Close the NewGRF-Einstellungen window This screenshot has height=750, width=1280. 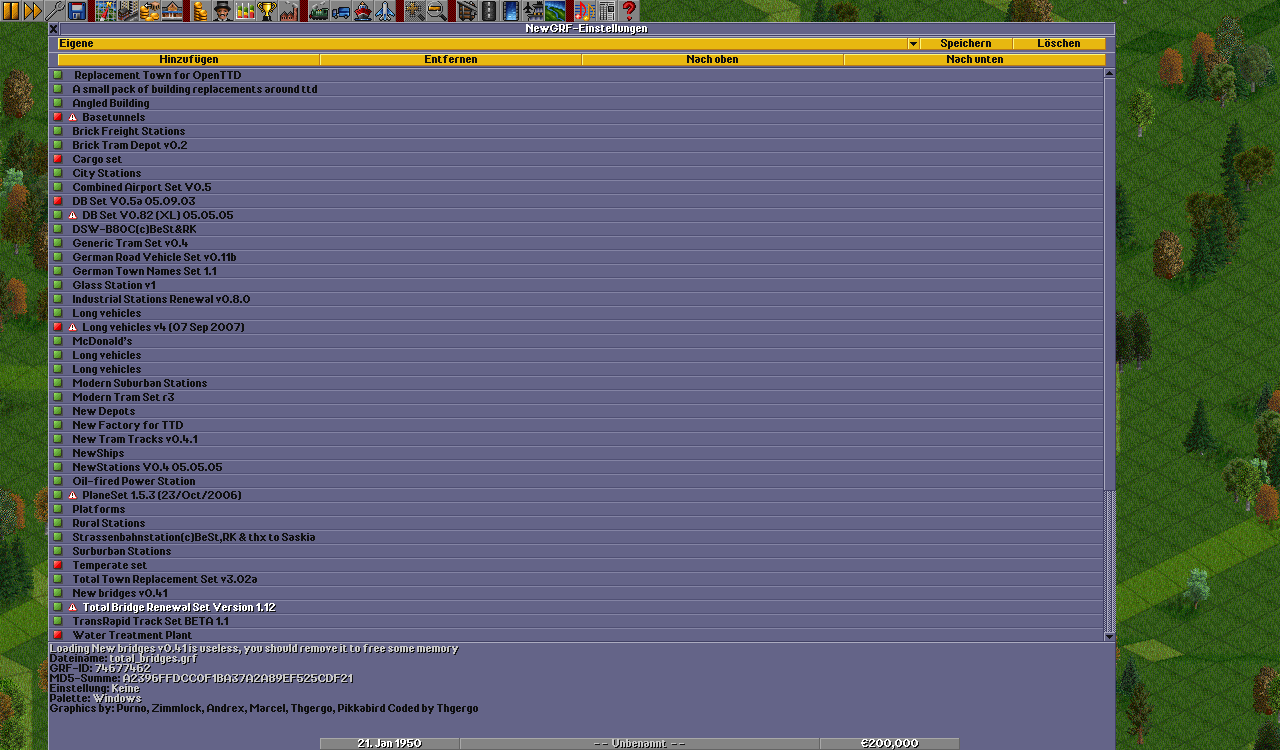[x=54, y=29]
